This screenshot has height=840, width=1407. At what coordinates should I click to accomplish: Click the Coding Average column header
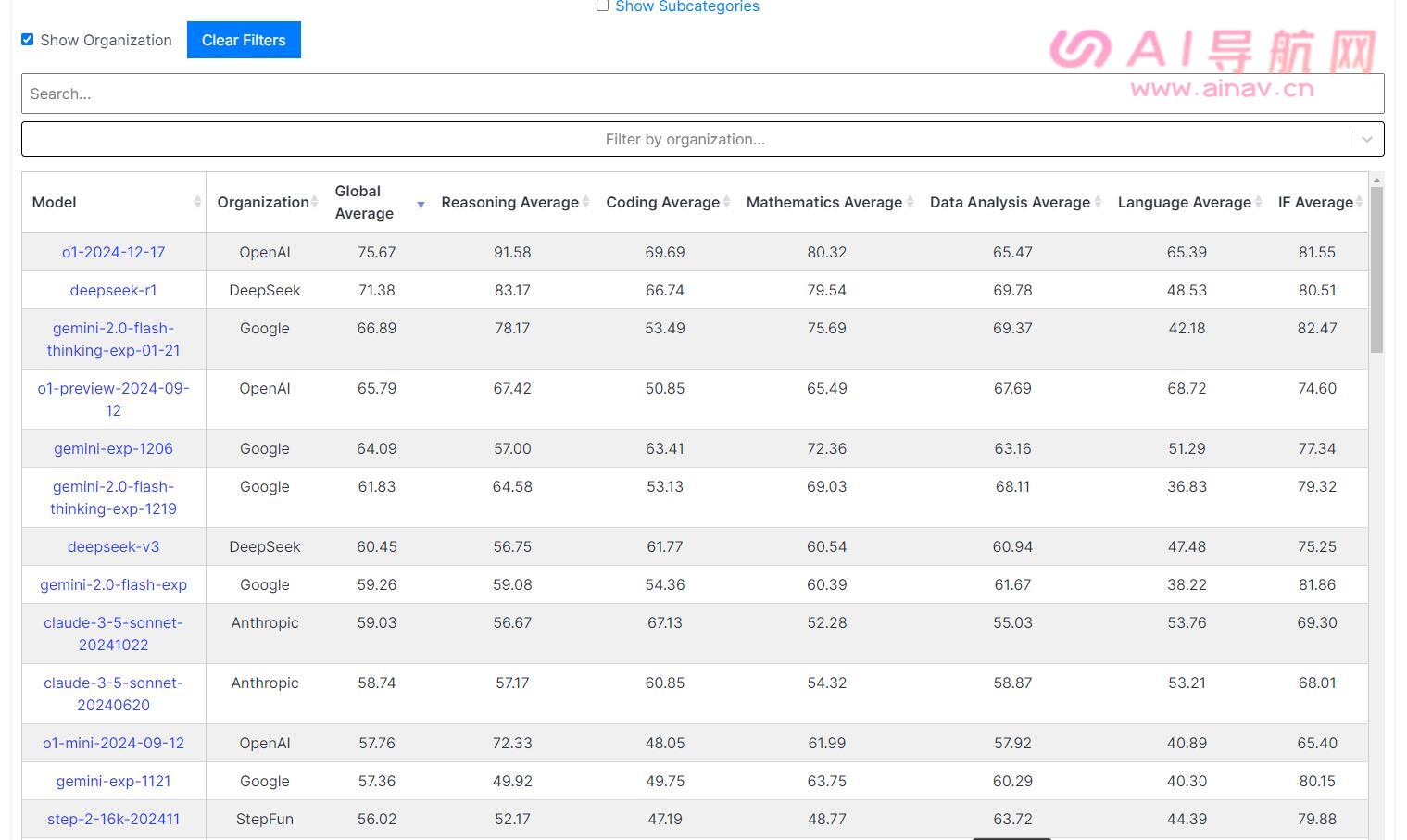(x=663, y=202)
